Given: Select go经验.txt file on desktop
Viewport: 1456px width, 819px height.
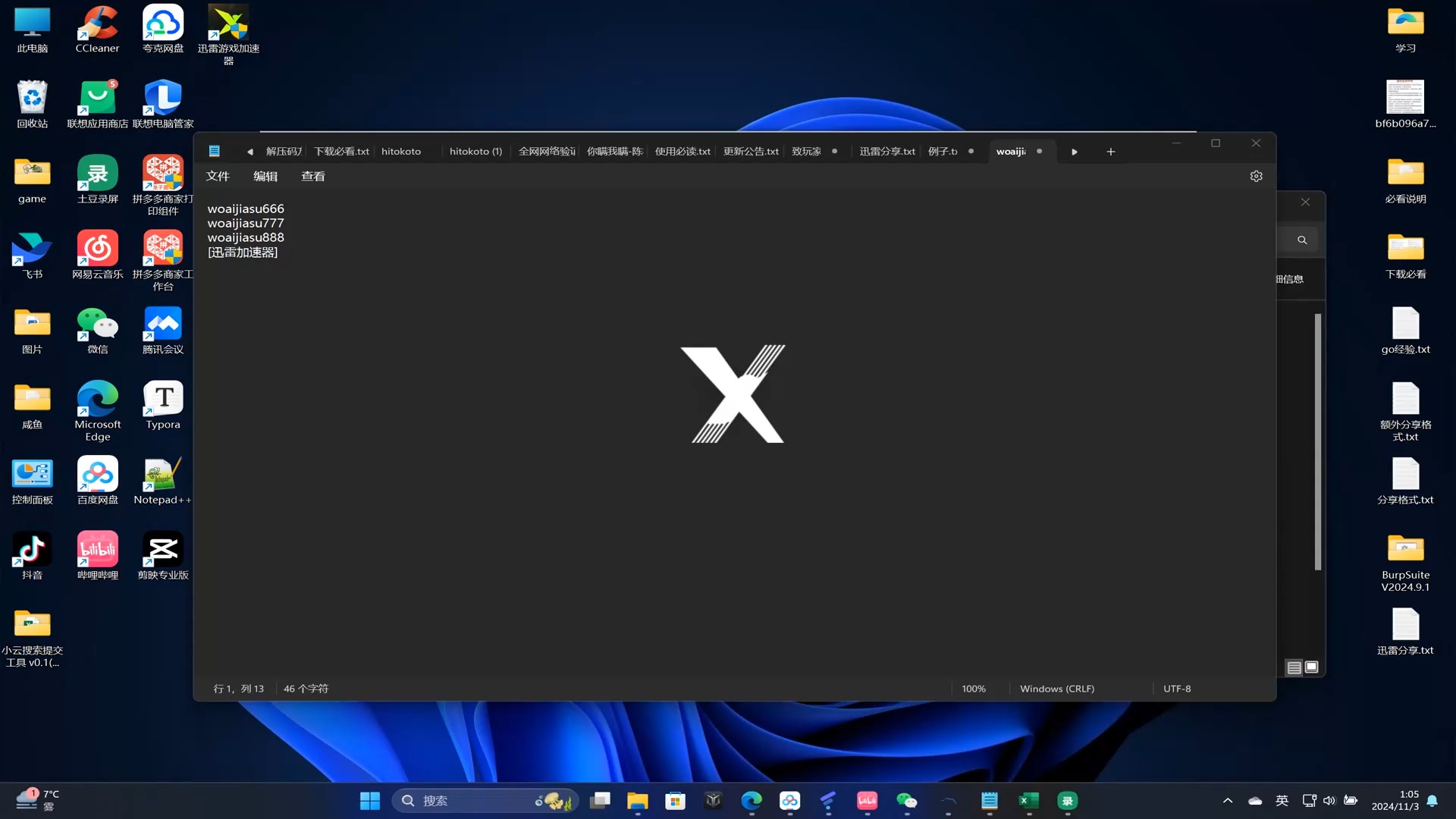Looking at the screenshot, I should 1405,331.
